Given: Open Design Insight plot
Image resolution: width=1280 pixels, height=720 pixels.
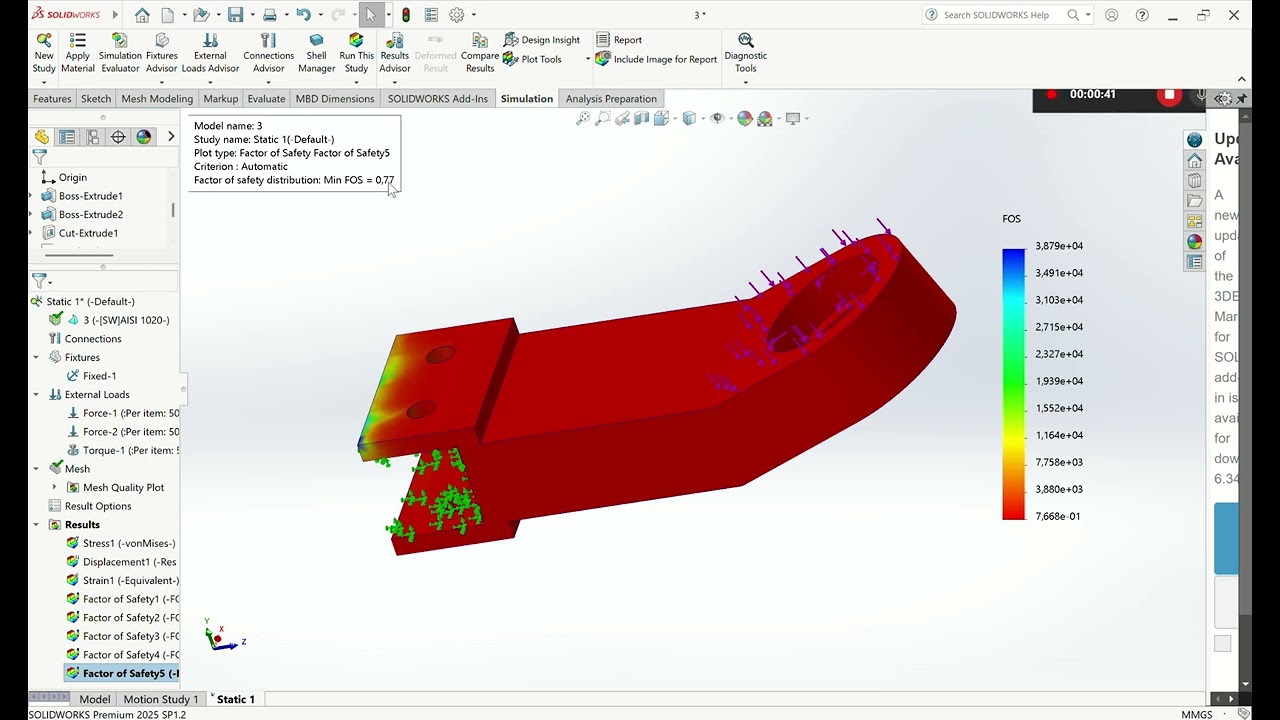Looking at the screenshot, I should click(x=542, y=40).
